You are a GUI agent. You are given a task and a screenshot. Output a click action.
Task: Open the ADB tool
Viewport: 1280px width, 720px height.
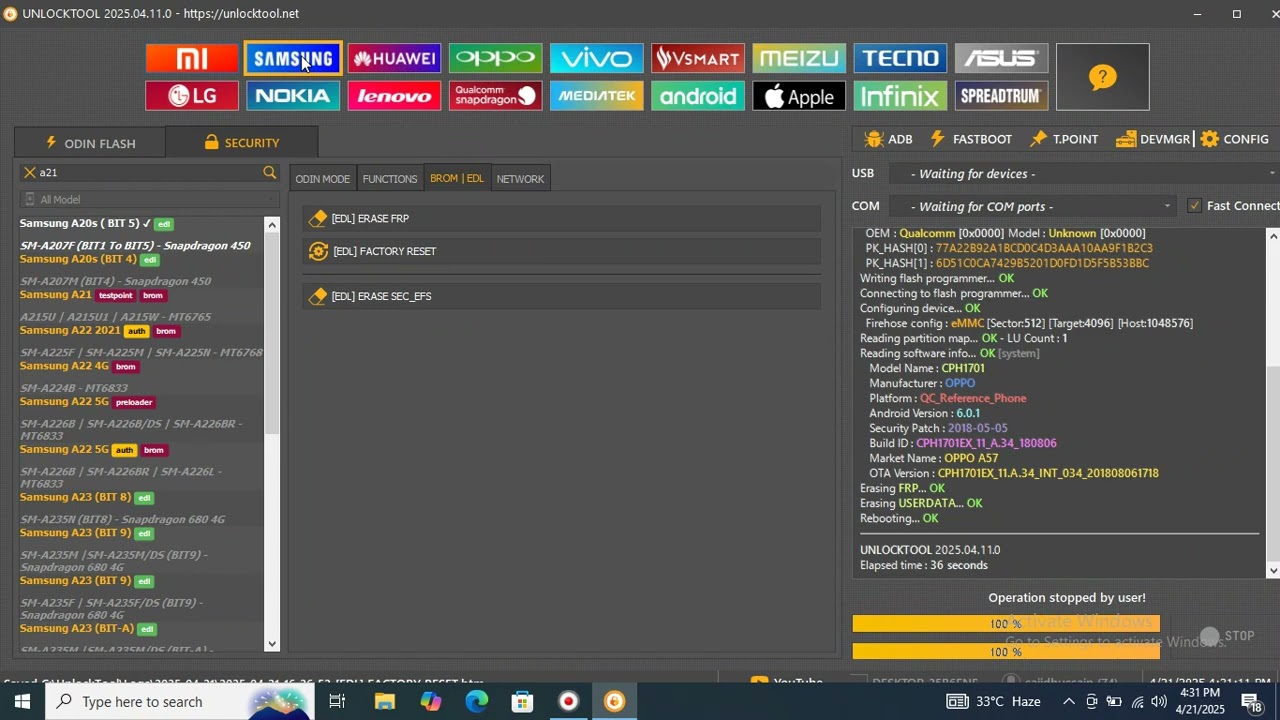coord(888,139)
